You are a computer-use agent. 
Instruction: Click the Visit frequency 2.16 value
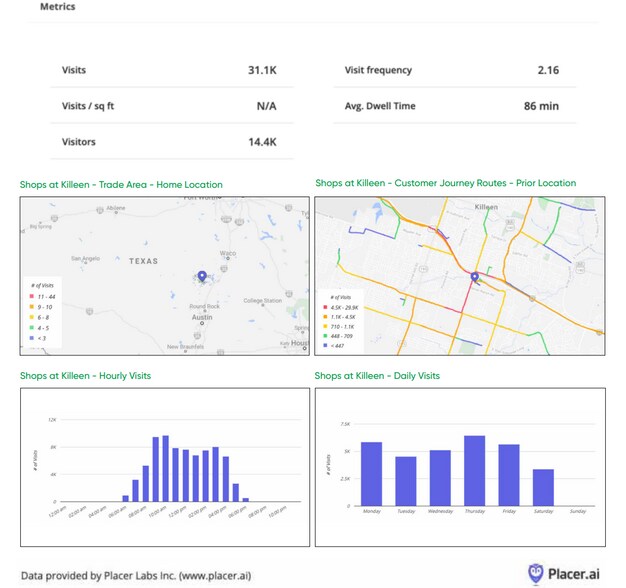[x=547, y=71]
